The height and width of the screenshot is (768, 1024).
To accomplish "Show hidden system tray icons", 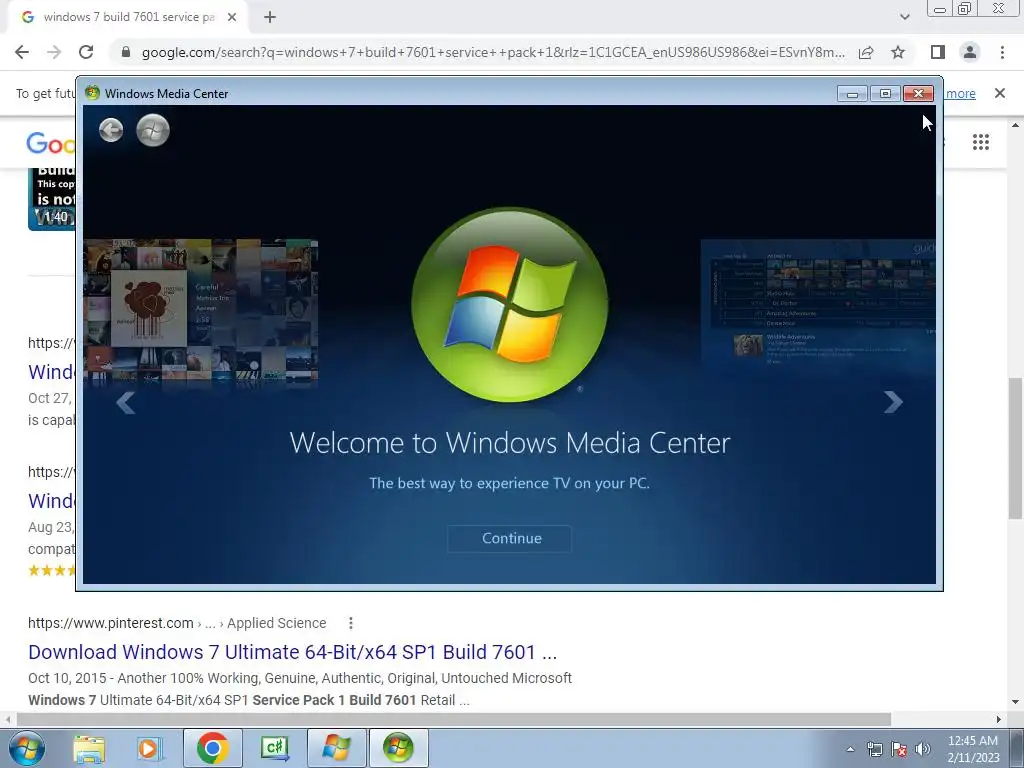I will pos(850,749).
